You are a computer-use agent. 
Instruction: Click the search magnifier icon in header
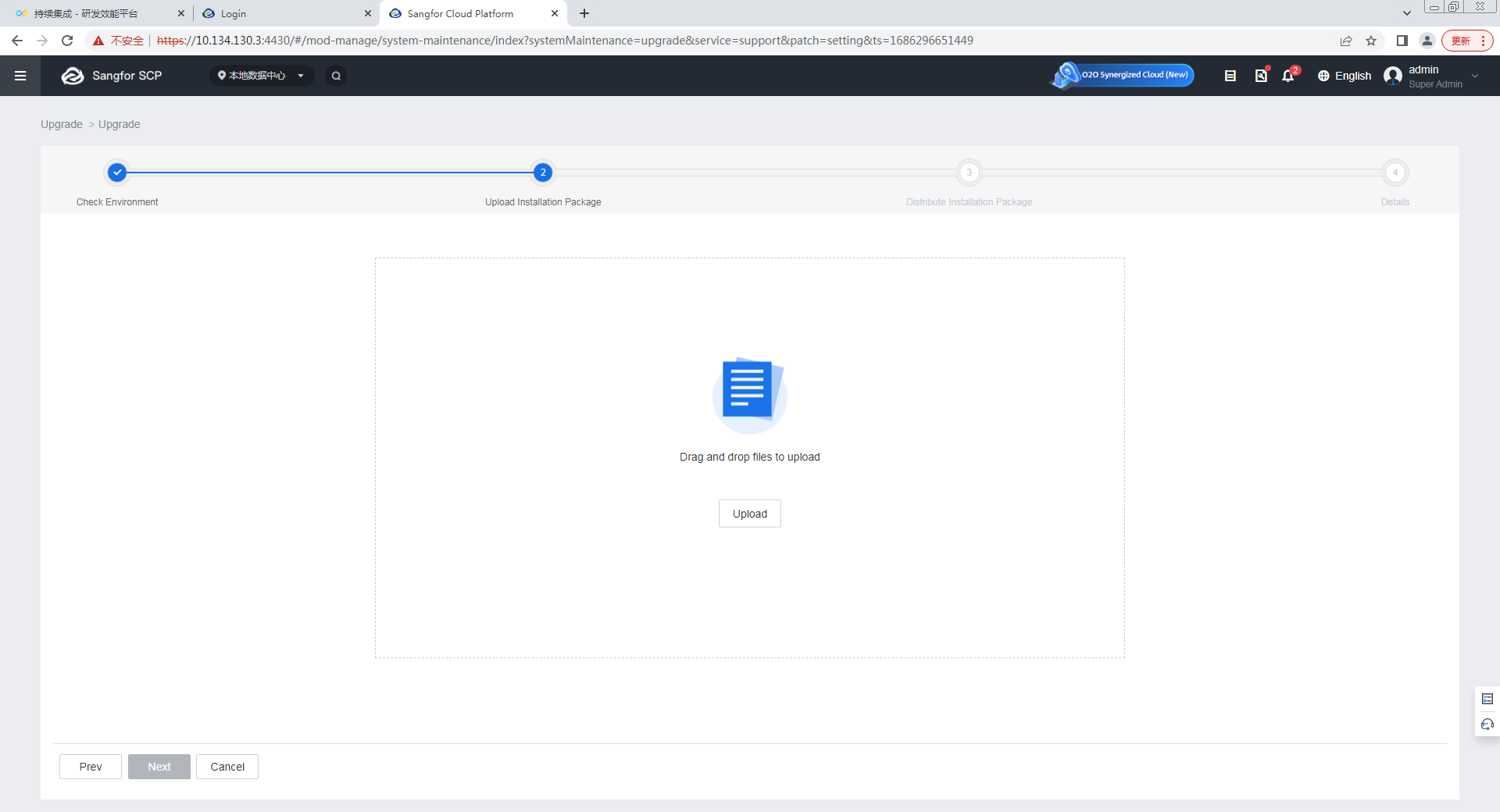pyautogui.click(x=336, y=76)
